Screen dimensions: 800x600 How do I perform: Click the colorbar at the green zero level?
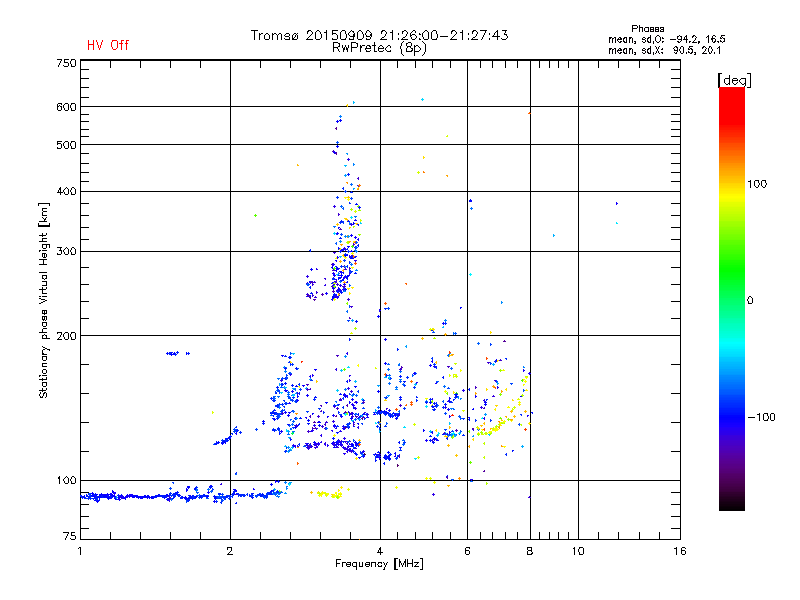(732, 300)
